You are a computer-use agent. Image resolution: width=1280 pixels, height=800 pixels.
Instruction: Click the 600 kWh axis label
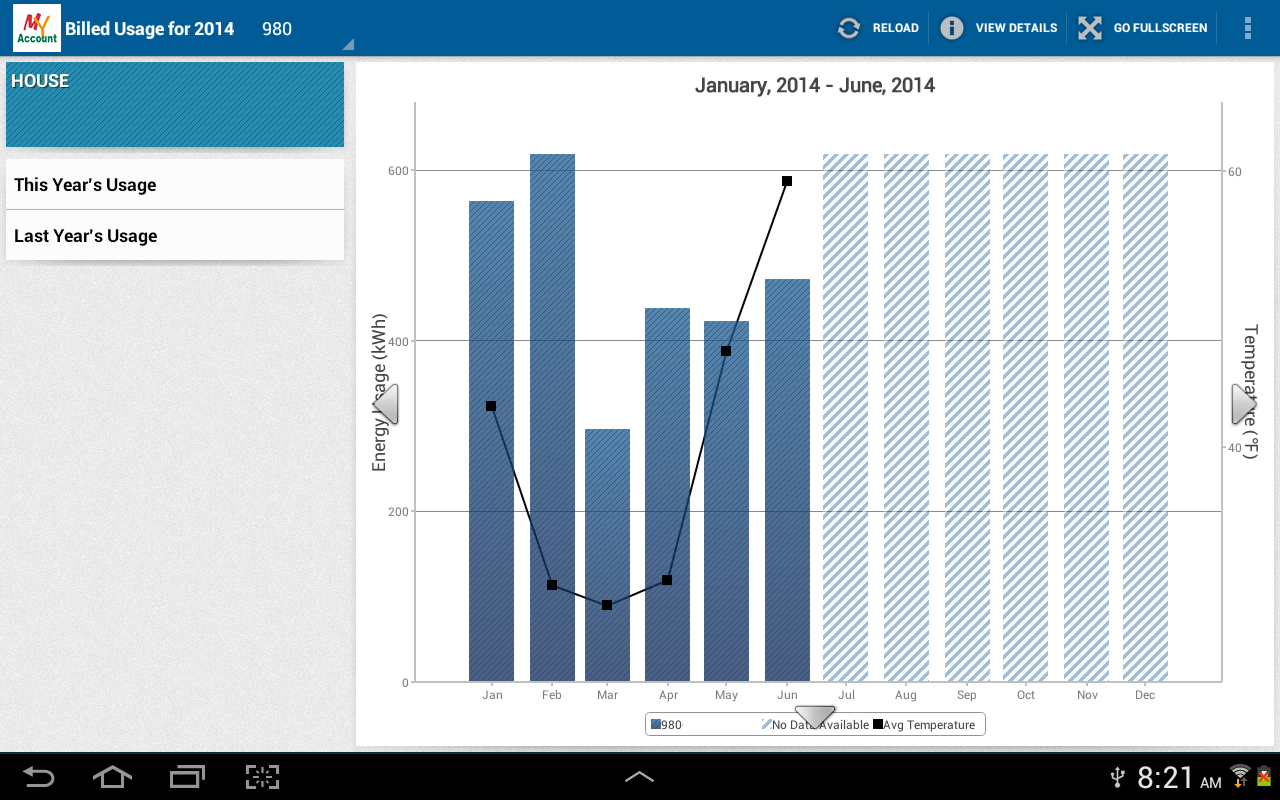click(399, 171)
